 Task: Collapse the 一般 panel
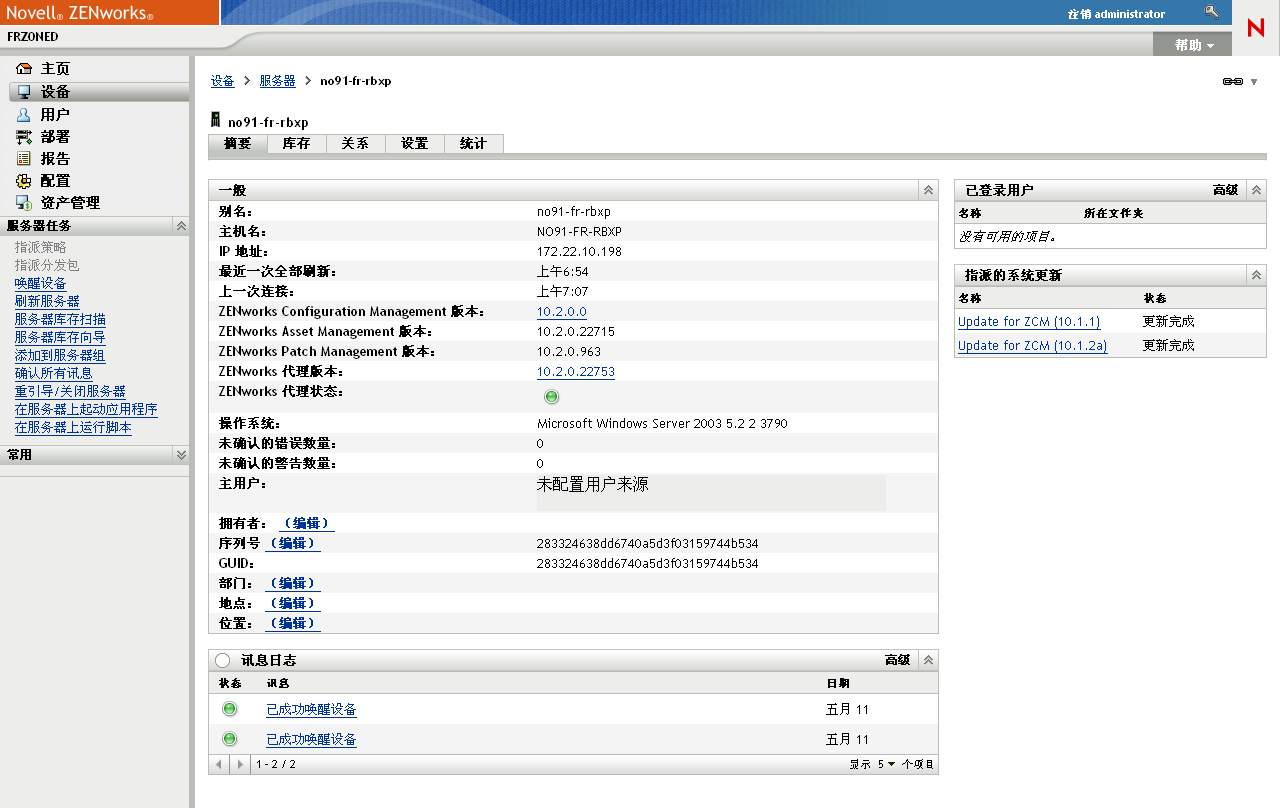click(x=928, y=189)
